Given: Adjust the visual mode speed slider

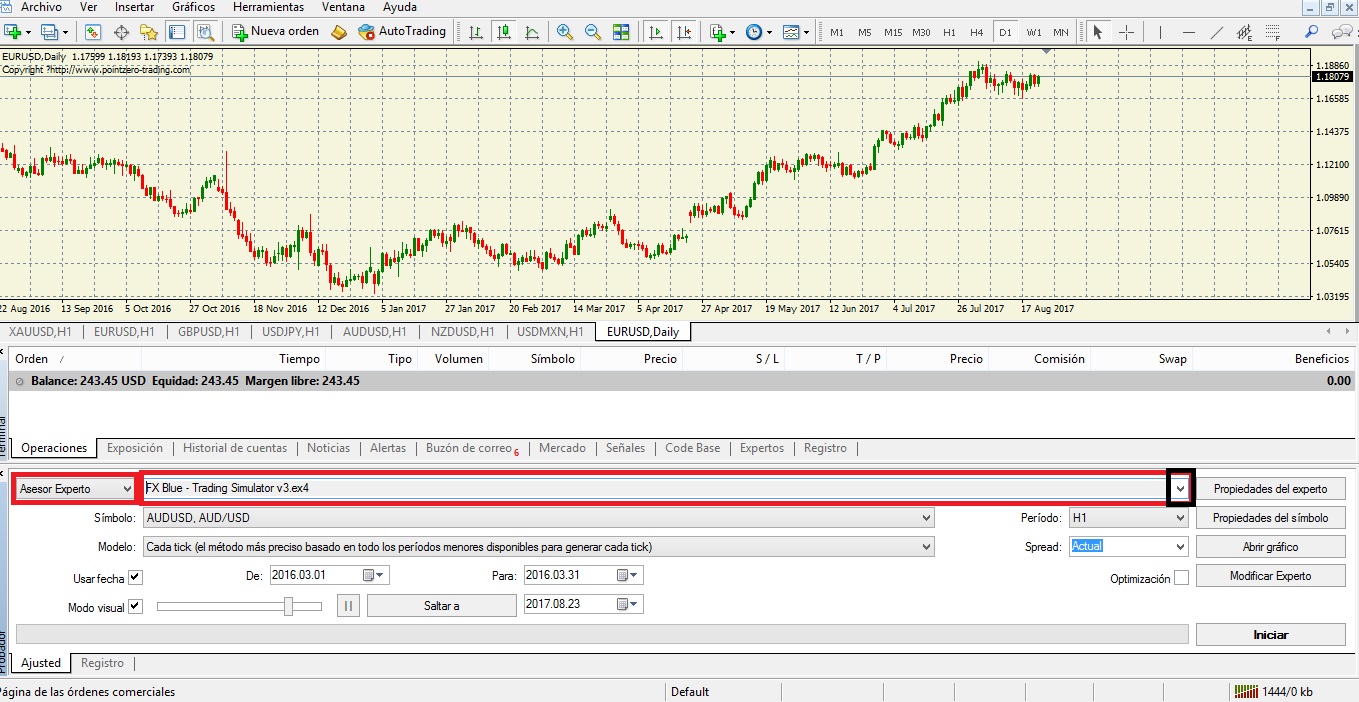Looking at the screenshot, I should (x=290, y=605).
